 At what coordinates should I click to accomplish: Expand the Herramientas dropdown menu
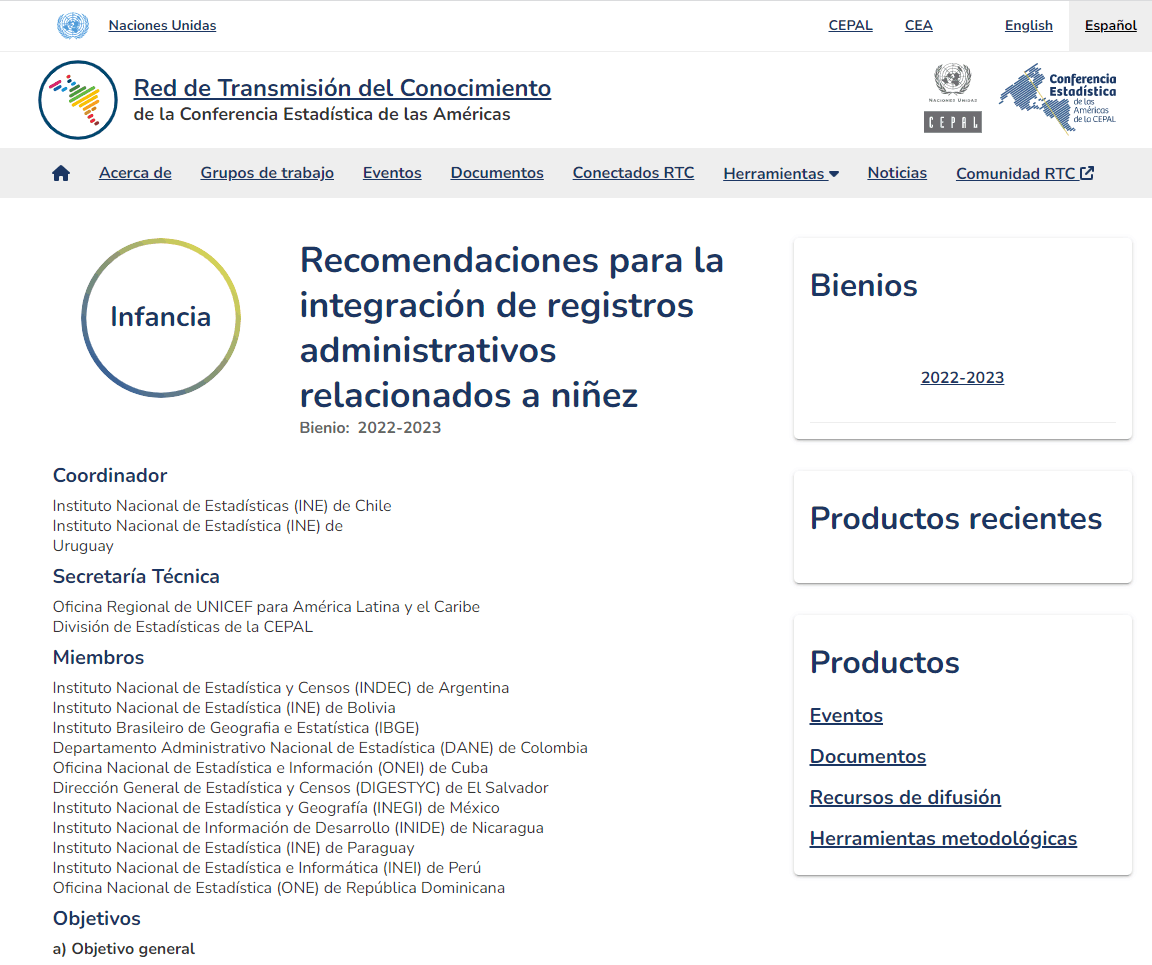coord(781,173)
